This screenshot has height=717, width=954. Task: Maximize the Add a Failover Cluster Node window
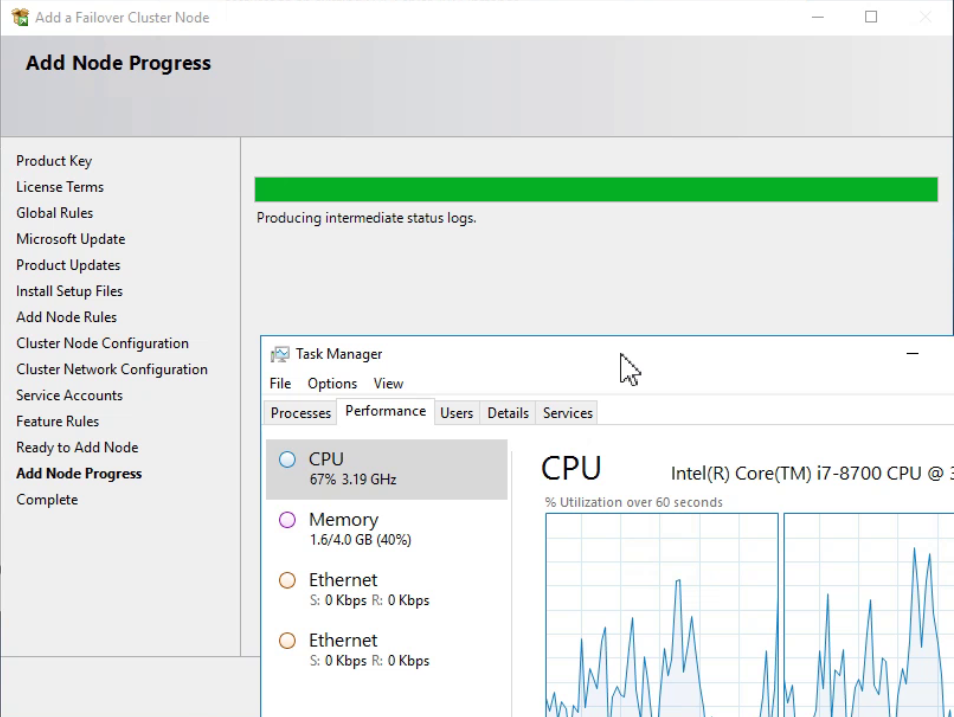pos(871,17)
